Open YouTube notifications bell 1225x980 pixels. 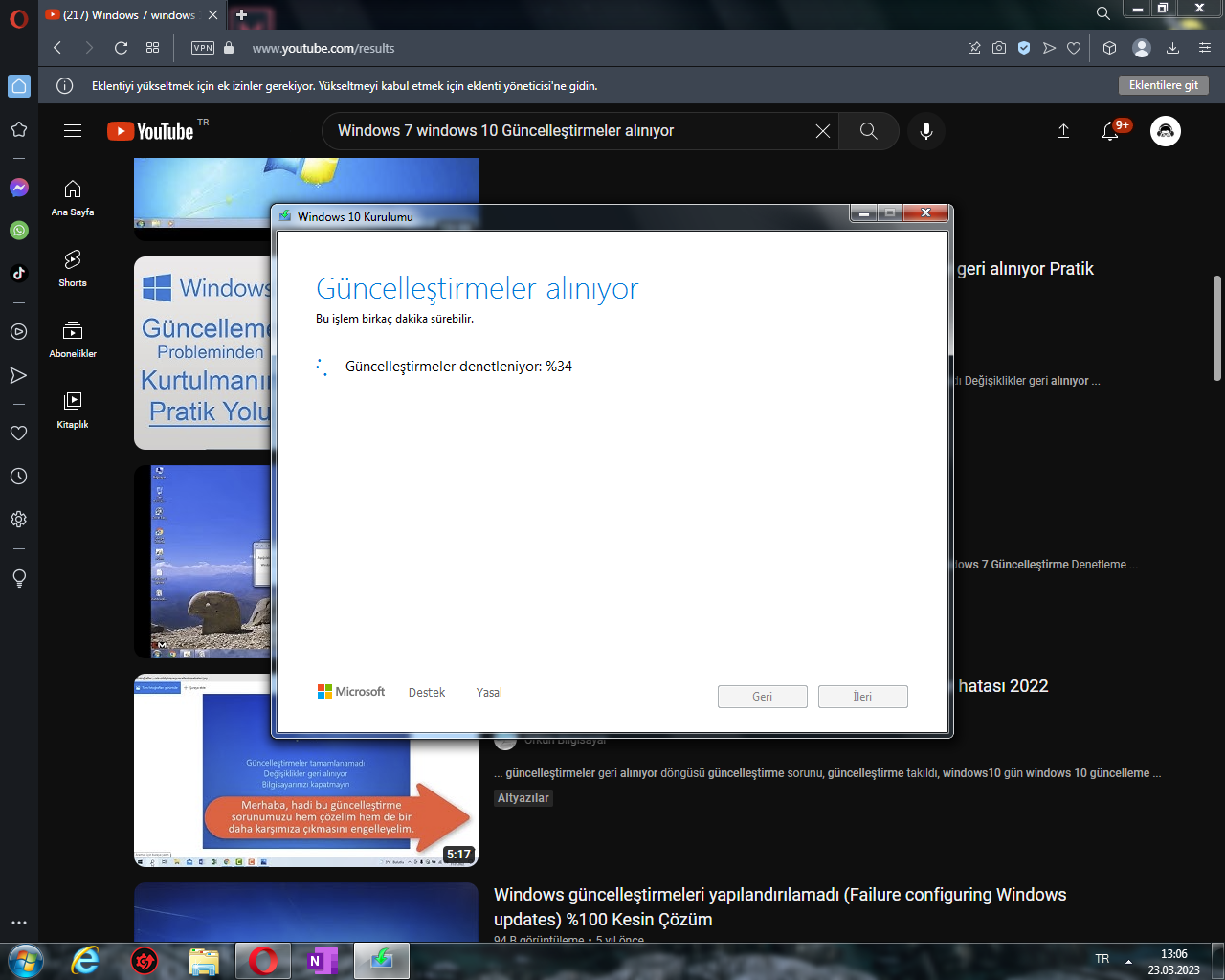click(1111, 131)
